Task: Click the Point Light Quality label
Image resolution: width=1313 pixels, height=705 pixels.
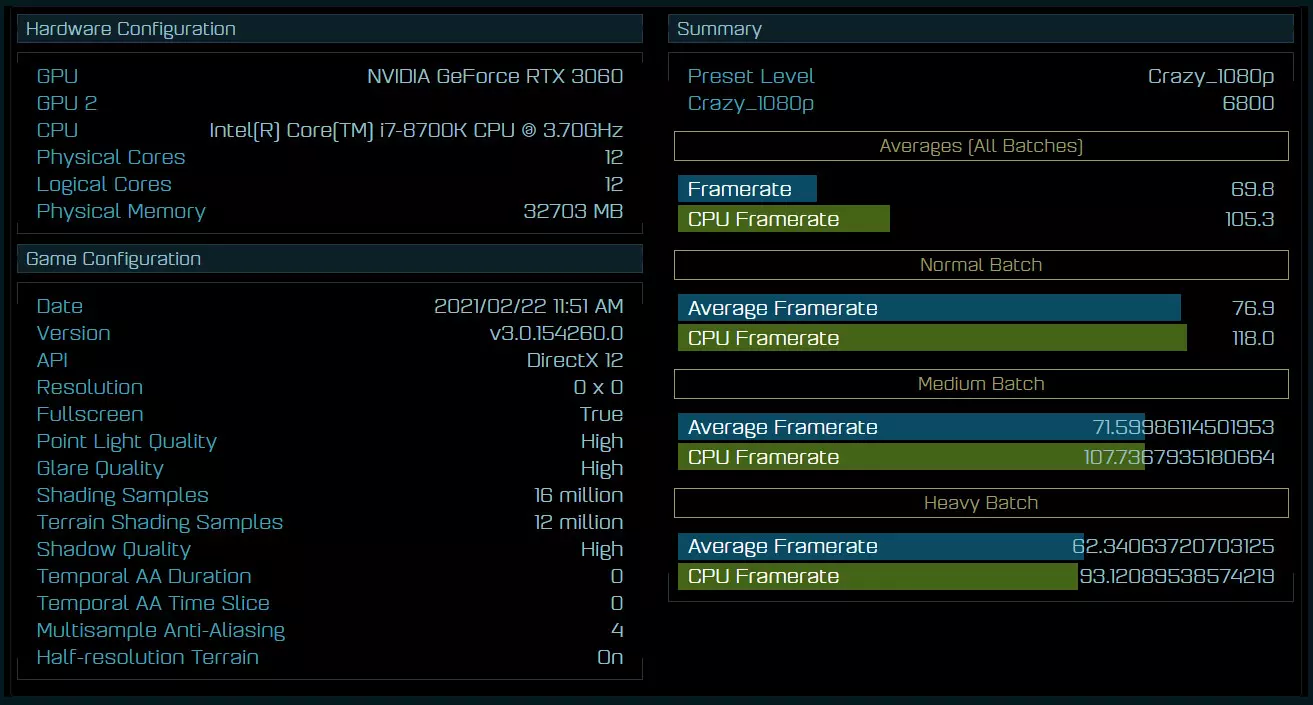Action: 127,442
